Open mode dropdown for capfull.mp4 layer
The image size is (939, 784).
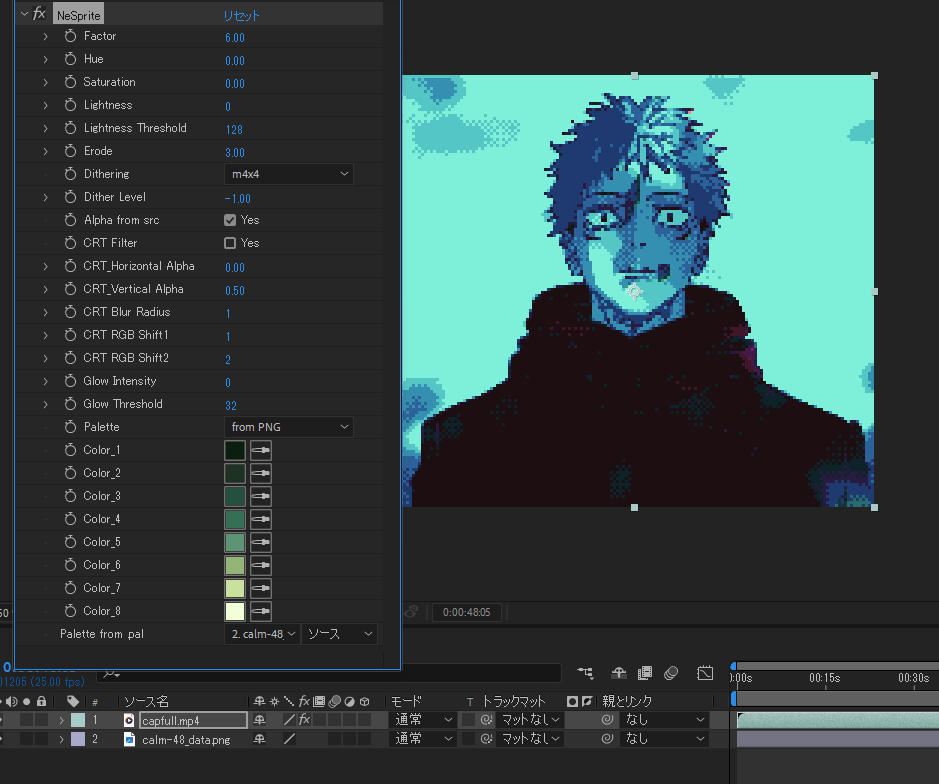tap(422, 719)
